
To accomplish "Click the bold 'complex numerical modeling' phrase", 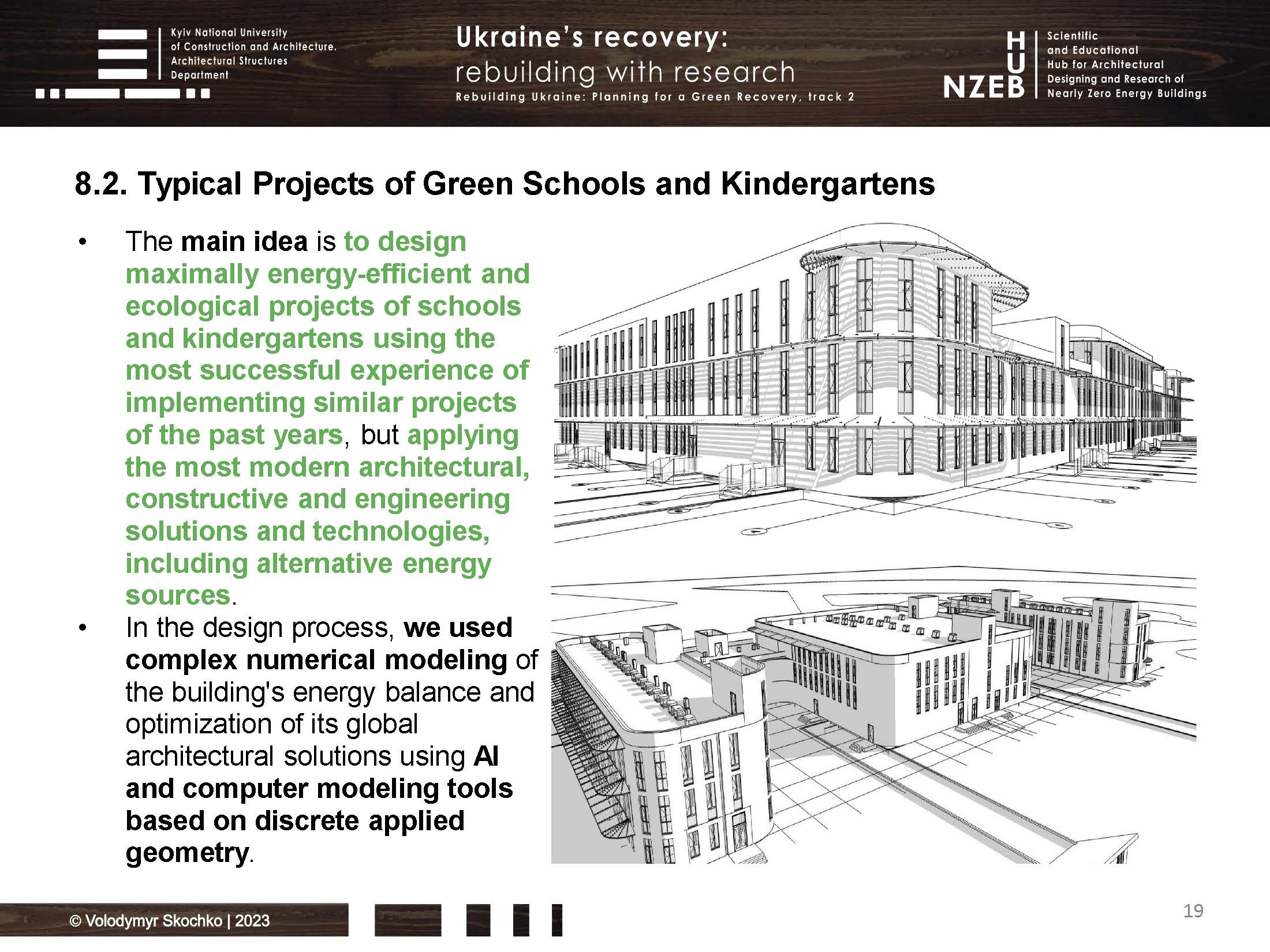I will coord(316,660).
